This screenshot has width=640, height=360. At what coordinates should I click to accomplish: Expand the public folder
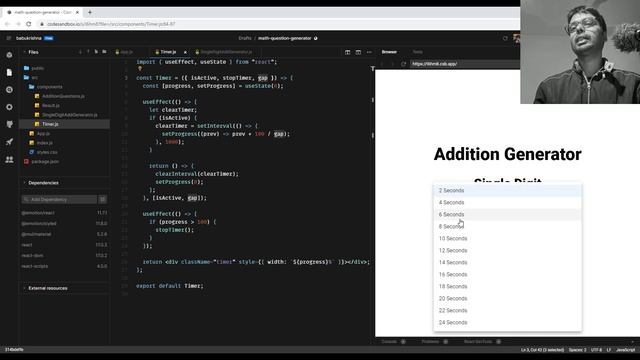coord(34,68)
